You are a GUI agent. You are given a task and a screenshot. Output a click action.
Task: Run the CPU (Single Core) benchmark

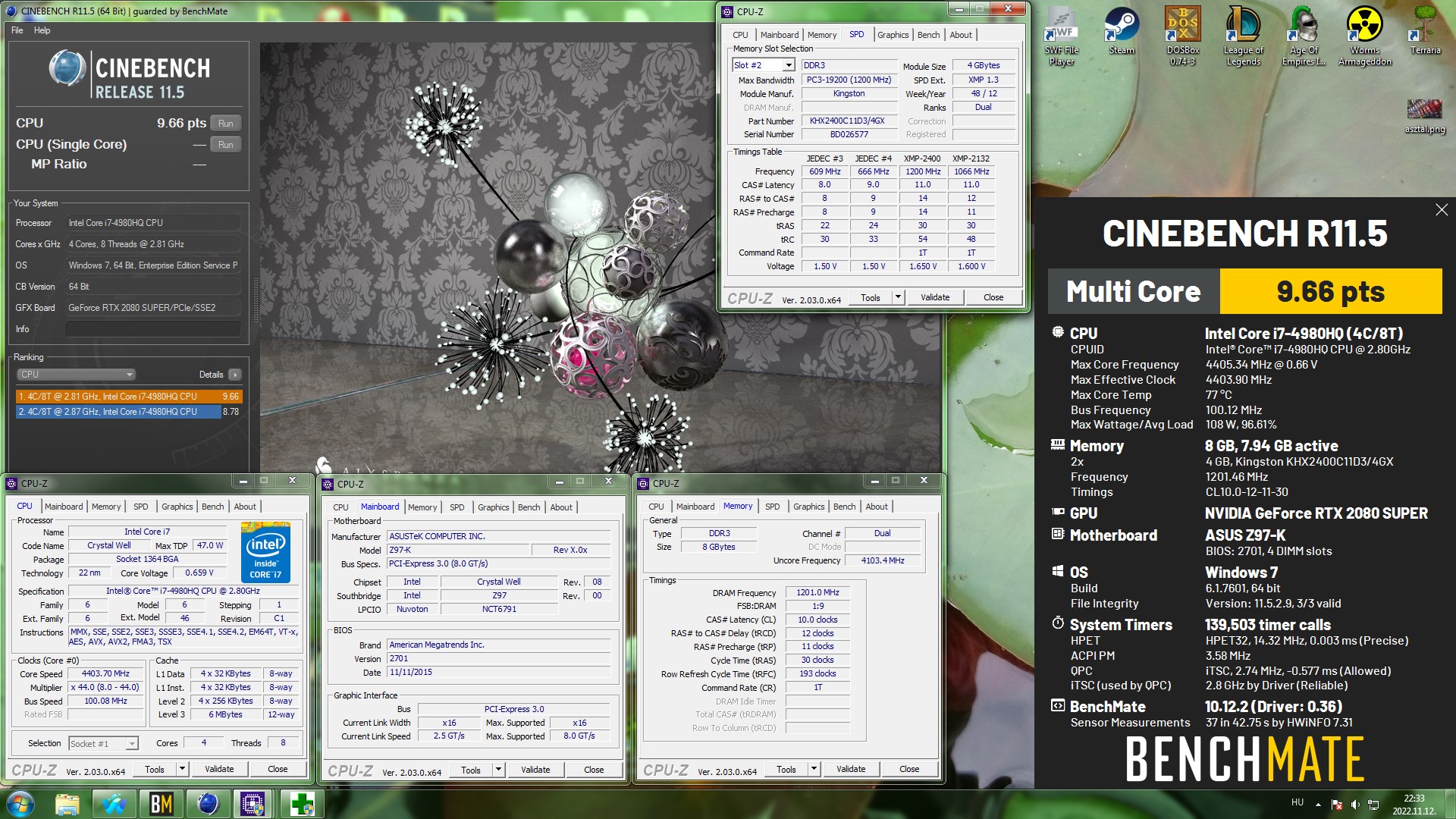coord(225,144)
